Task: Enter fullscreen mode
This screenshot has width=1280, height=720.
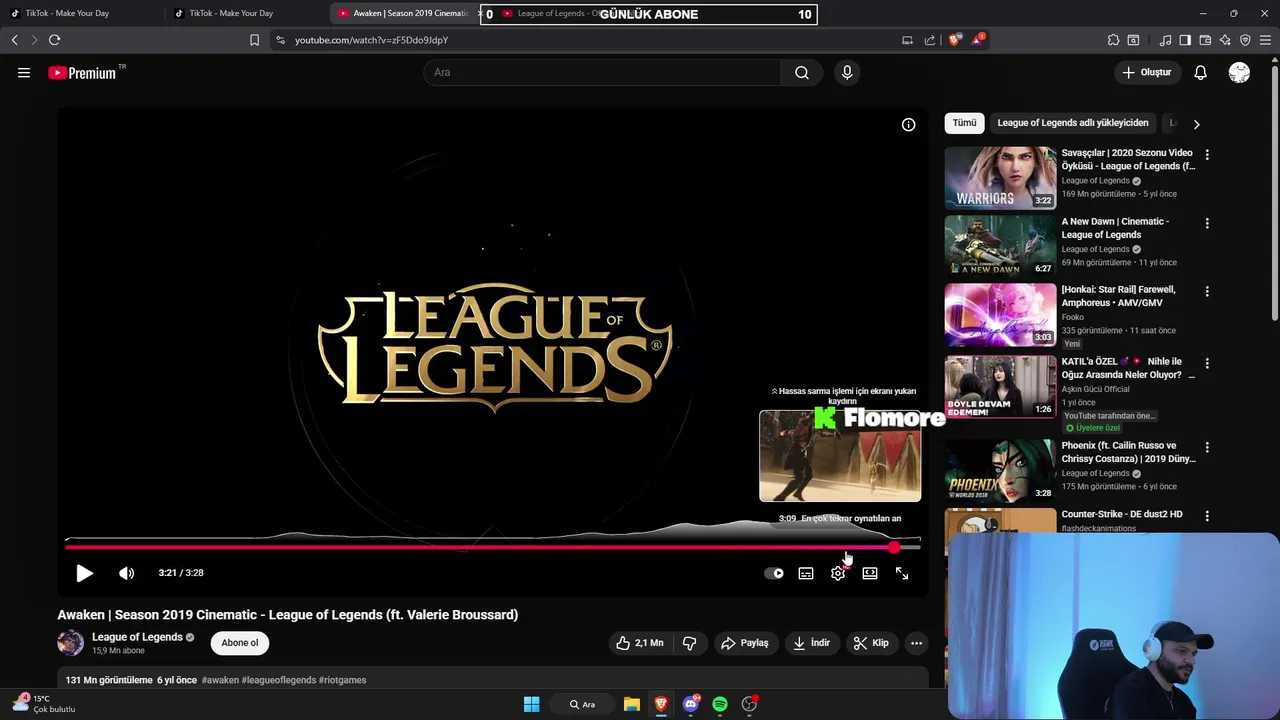Action: [x=902, y=573]
